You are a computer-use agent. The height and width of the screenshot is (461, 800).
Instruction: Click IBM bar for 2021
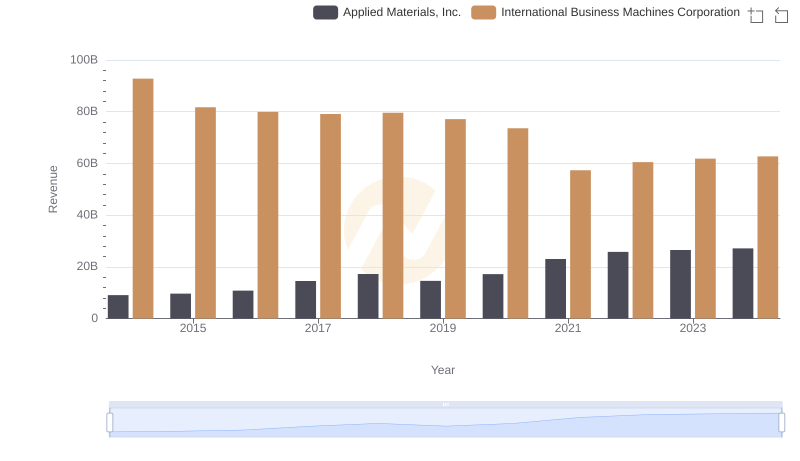click(581, 244)
